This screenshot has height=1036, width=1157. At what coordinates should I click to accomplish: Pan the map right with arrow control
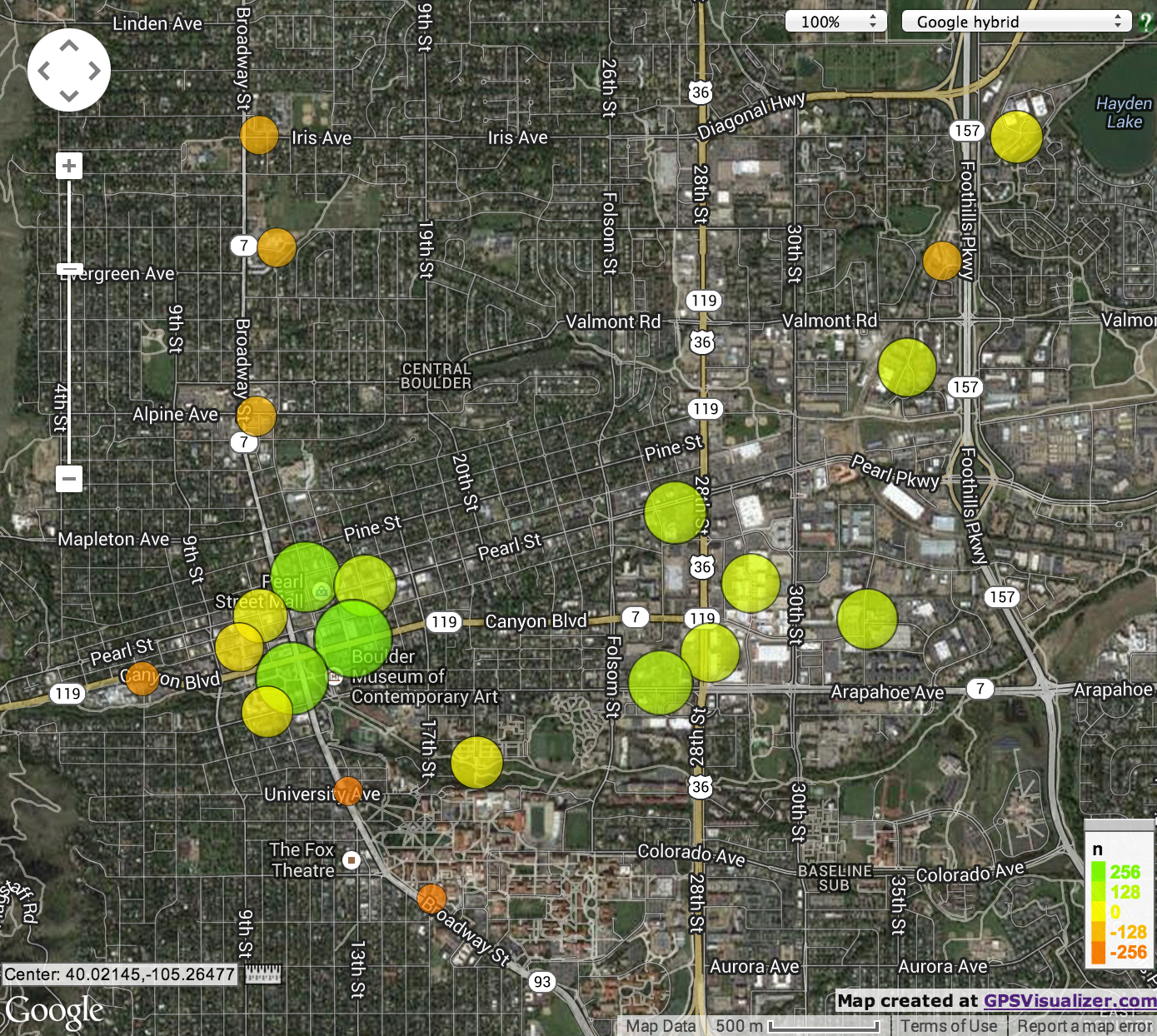(94, 71)
